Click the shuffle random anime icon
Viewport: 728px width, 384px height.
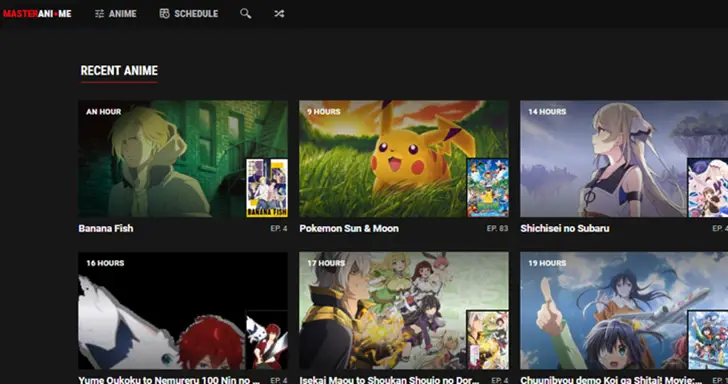click(x=279, y=13)
